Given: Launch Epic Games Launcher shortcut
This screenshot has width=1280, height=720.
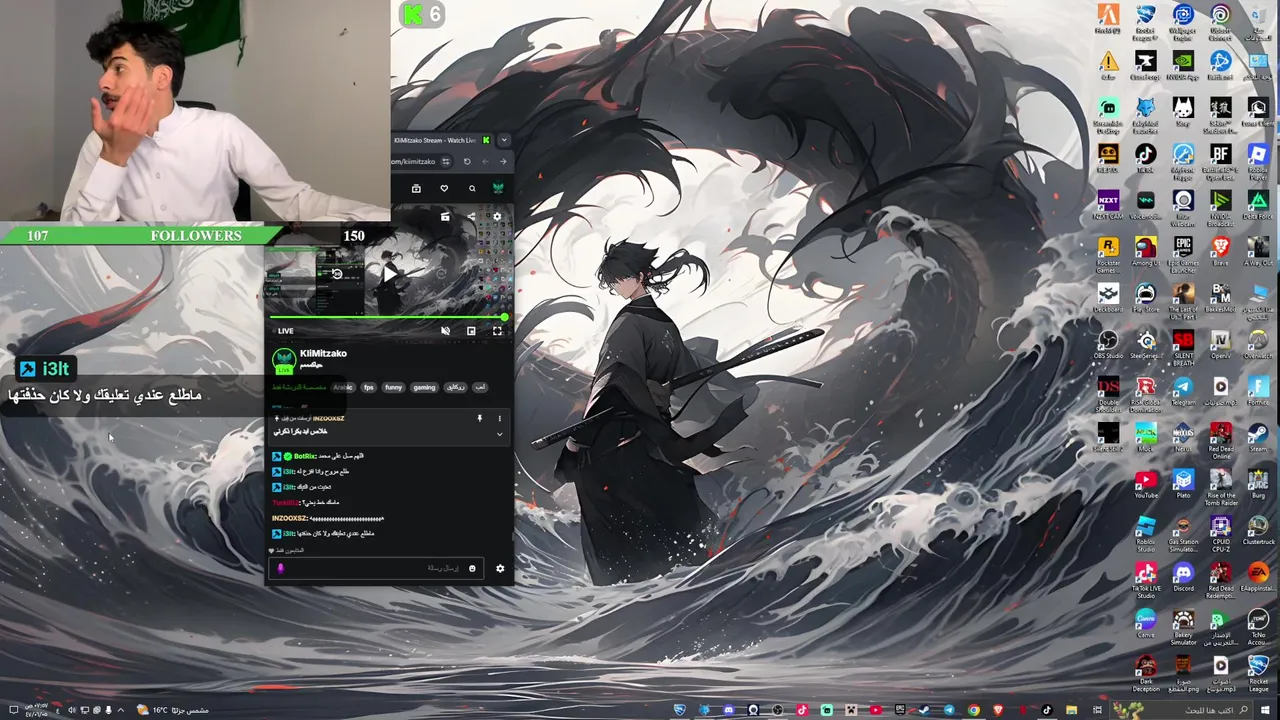Looking at the screenshot, I should [x=1183, y=253].
